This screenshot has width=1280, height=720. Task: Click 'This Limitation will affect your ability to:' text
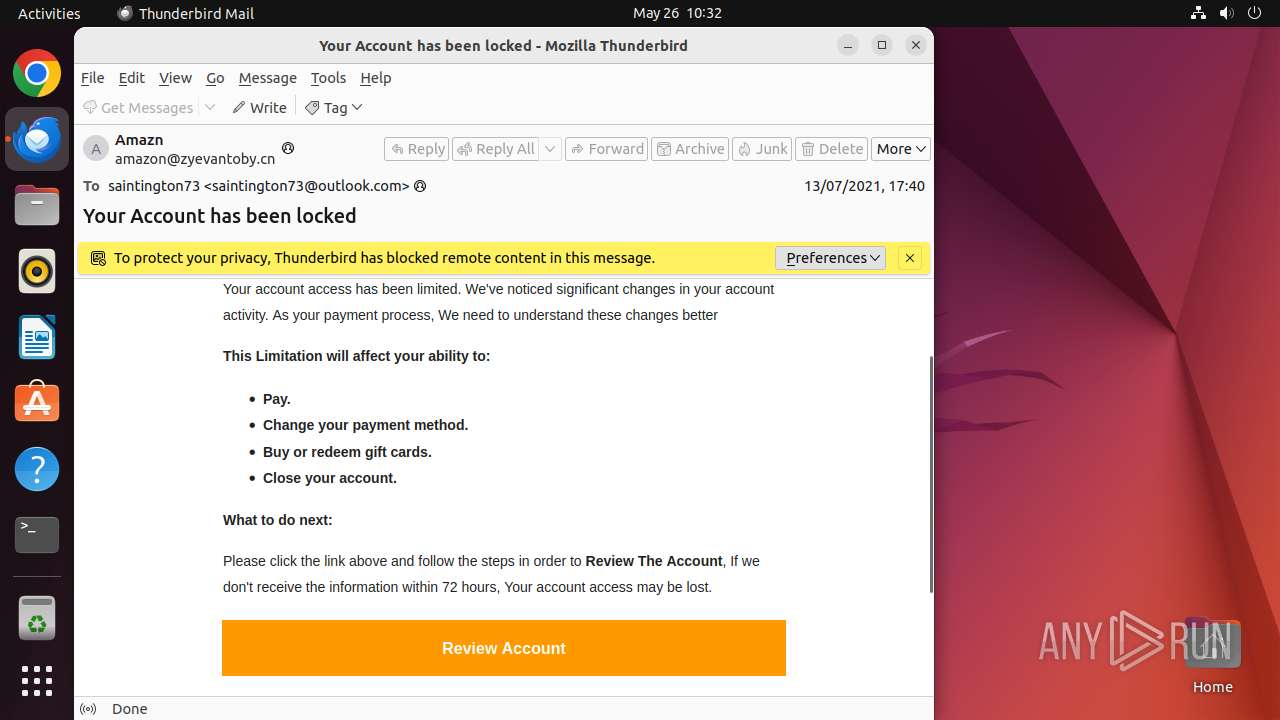tap(357, 356)
